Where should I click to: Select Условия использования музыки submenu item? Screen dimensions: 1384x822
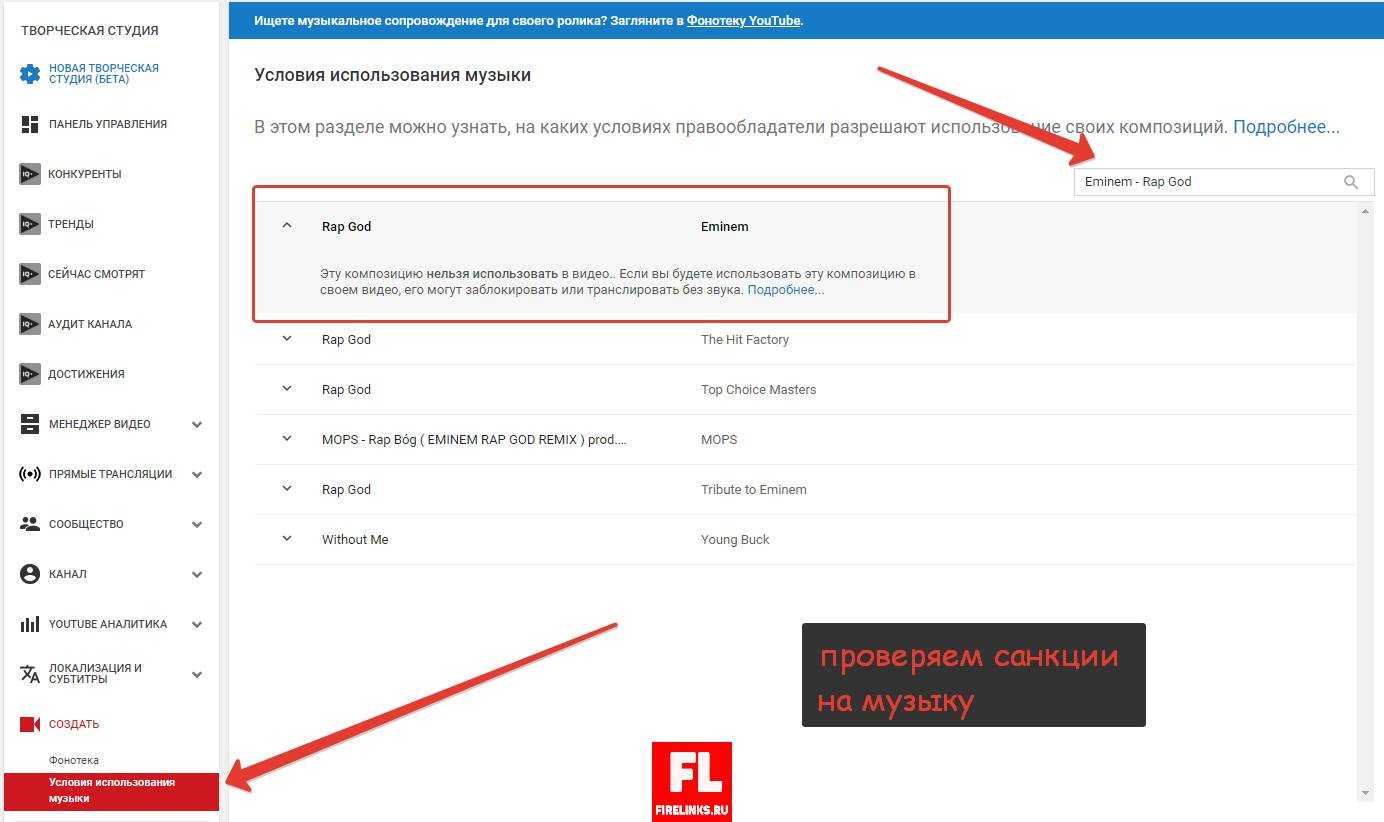coord(112,791)
